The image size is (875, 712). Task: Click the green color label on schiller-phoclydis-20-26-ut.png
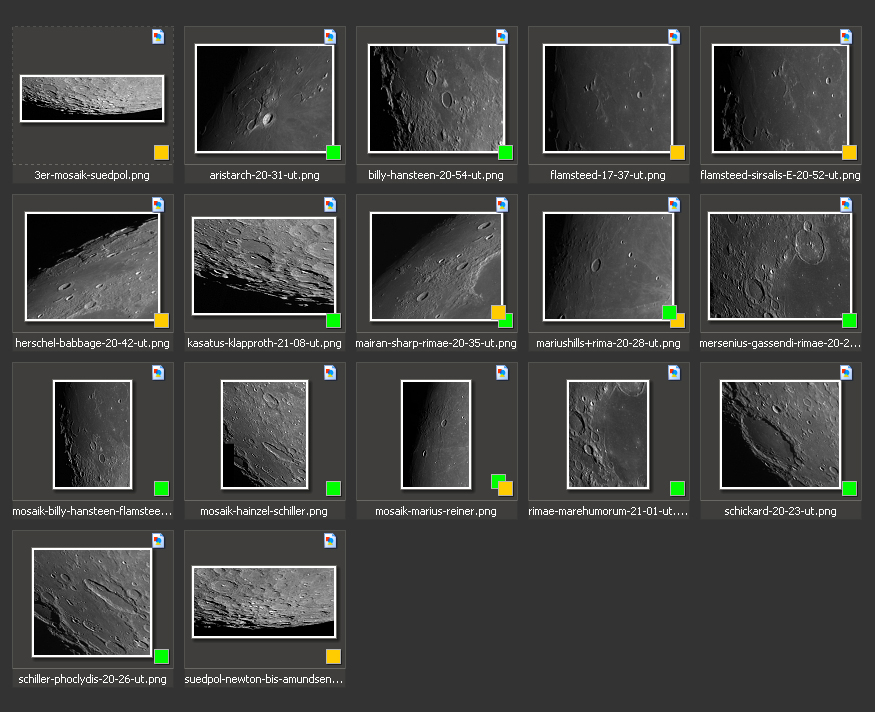[x=161, y=657]
